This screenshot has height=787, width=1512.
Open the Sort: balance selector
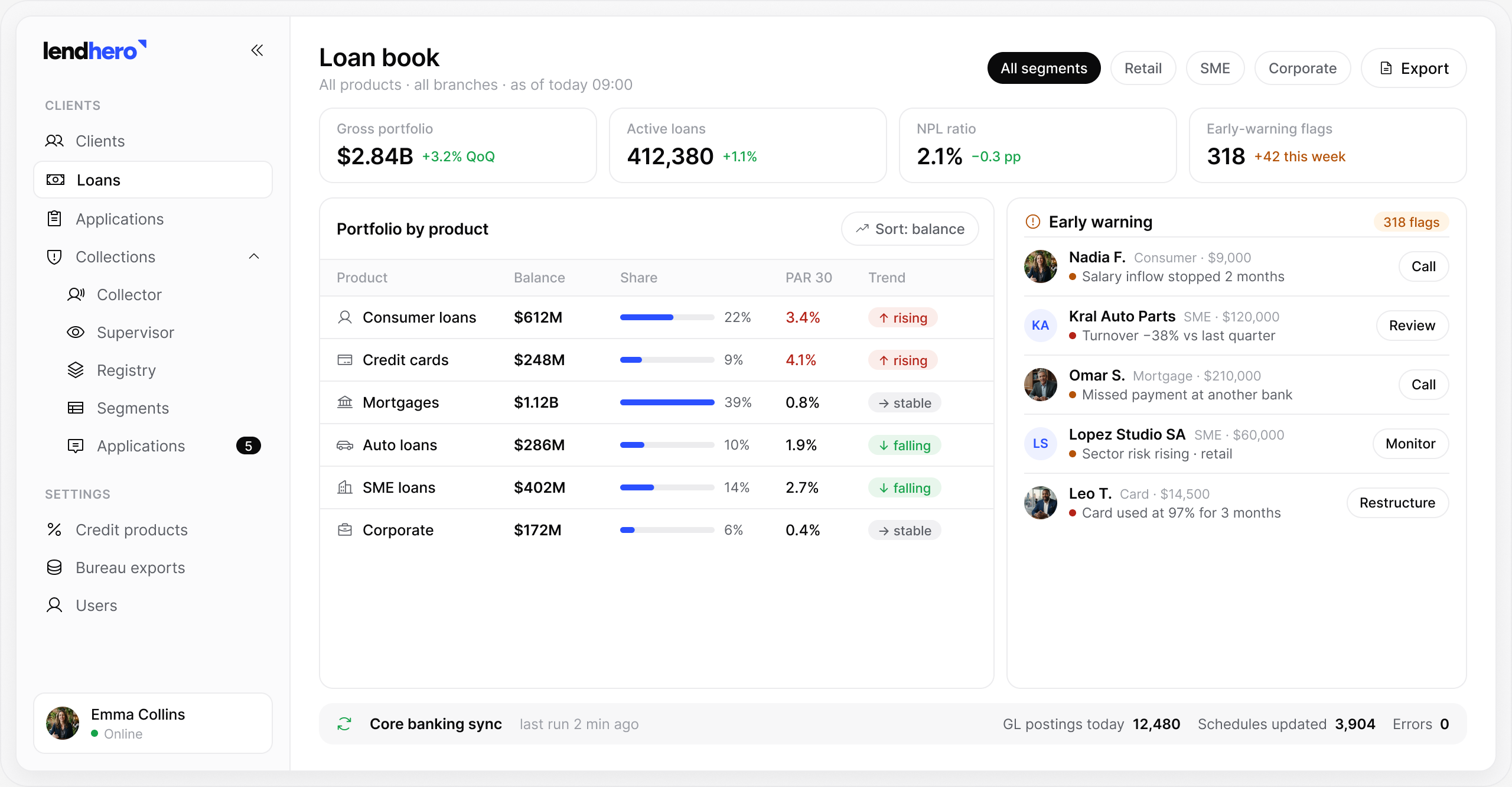pos(910,229)
